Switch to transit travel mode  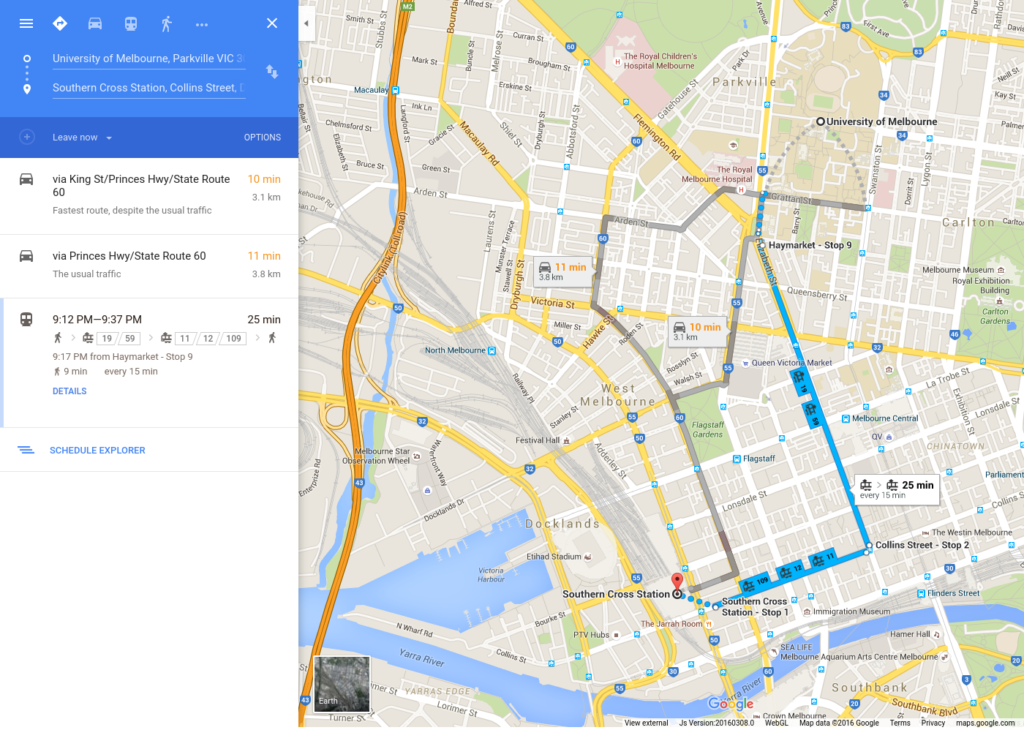coord(131,24)
